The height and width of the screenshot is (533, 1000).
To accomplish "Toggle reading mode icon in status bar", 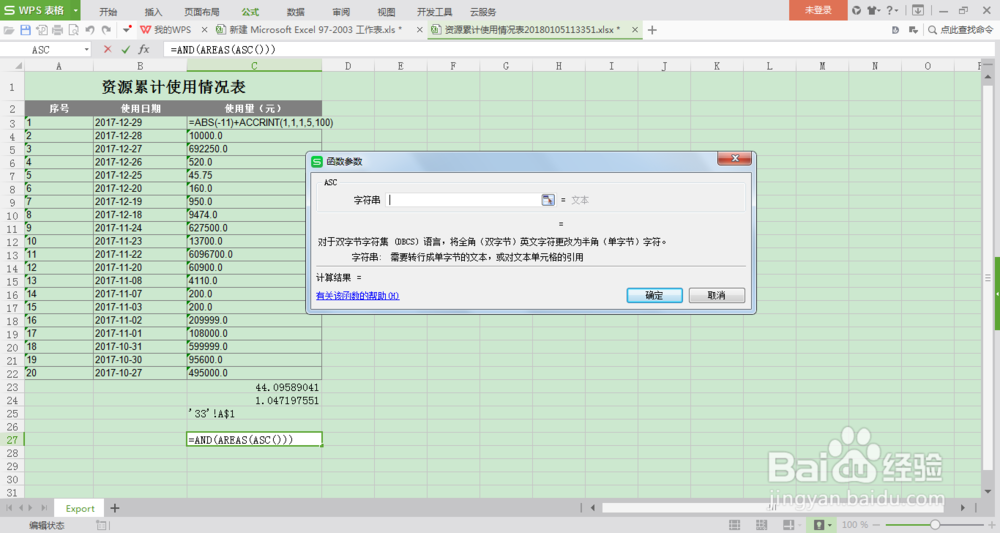I will click(789, 525).
